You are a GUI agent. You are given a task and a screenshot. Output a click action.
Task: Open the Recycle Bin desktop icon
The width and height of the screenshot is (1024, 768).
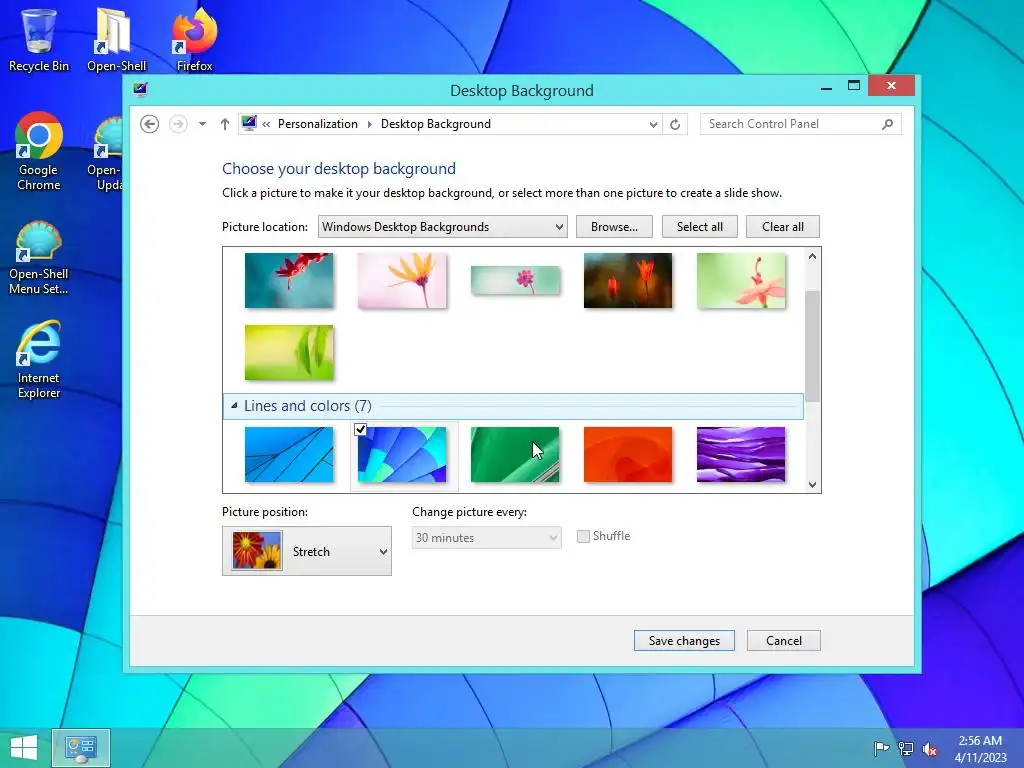coord(39,39)
